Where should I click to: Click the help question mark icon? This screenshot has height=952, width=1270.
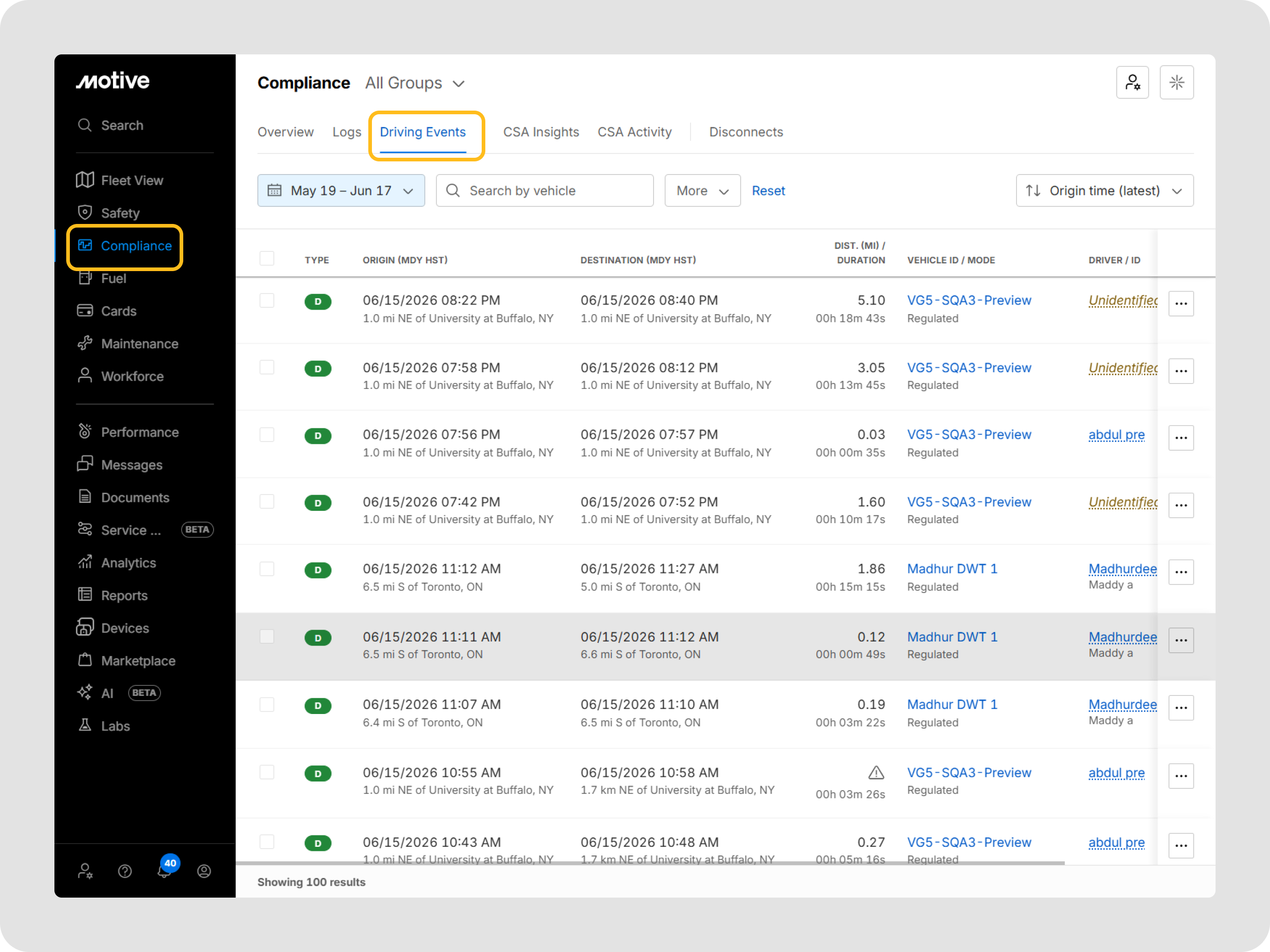125,871
